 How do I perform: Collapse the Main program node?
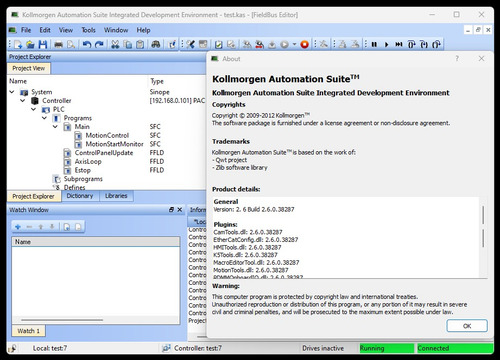(55, 126)
